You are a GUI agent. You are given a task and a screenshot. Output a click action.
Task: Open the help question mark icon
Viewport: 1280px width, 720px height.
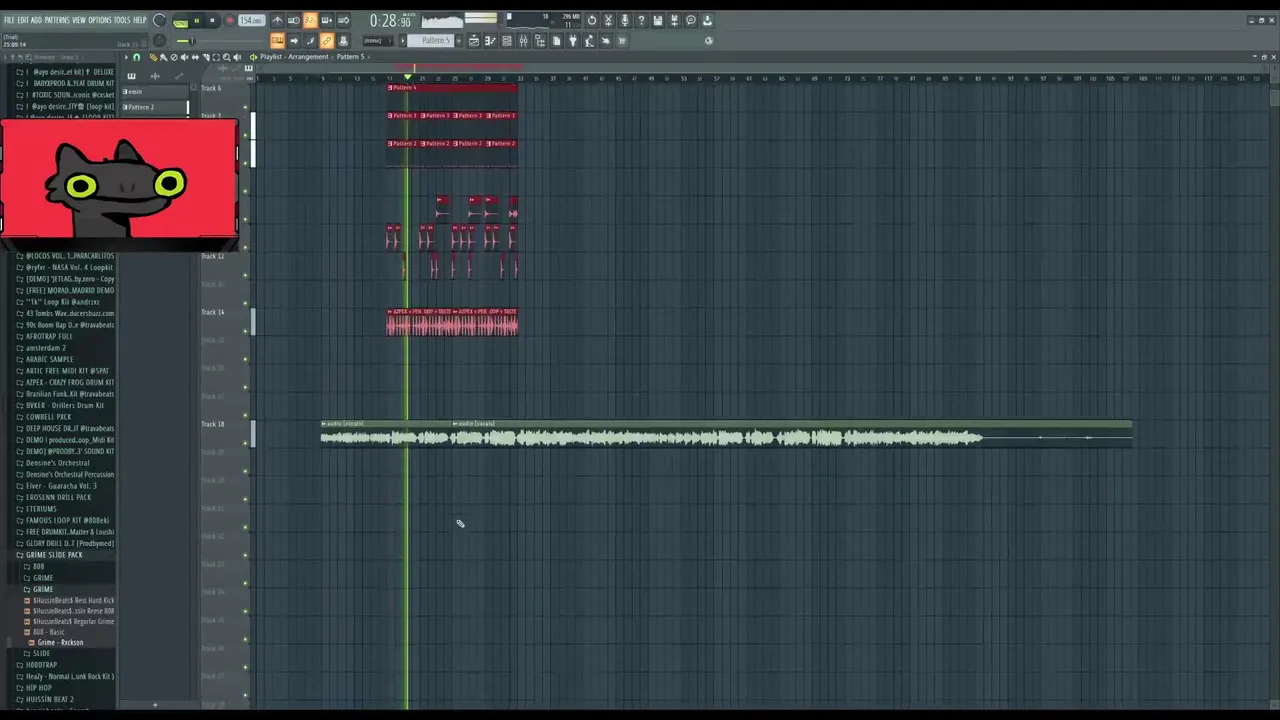641,20
